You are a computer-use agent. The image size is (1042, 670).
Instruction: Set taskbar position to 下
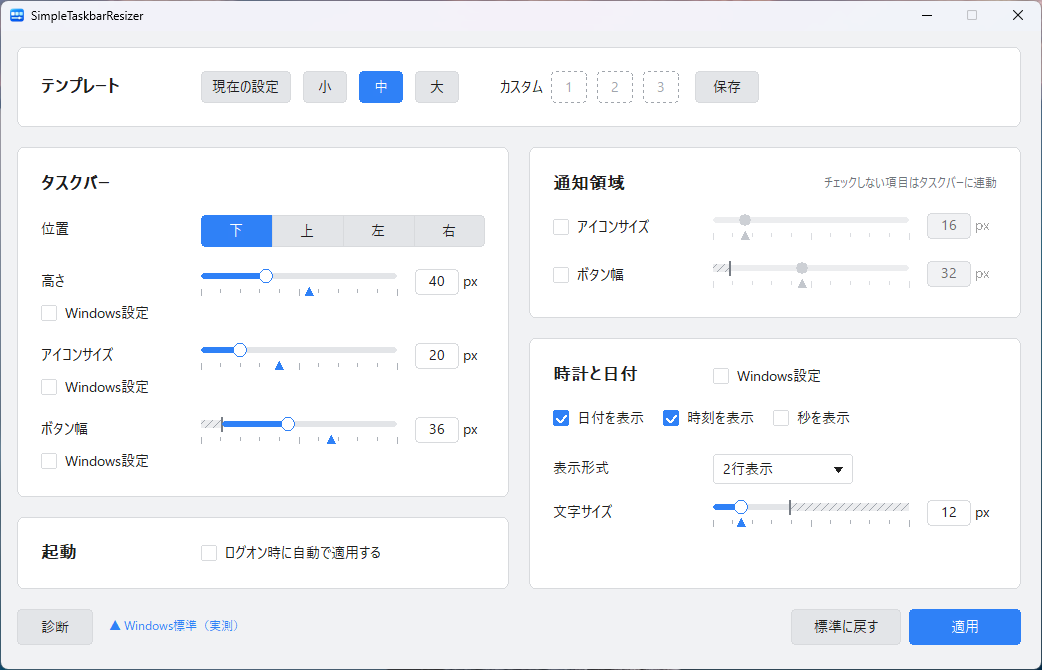[x=237, y=231]
